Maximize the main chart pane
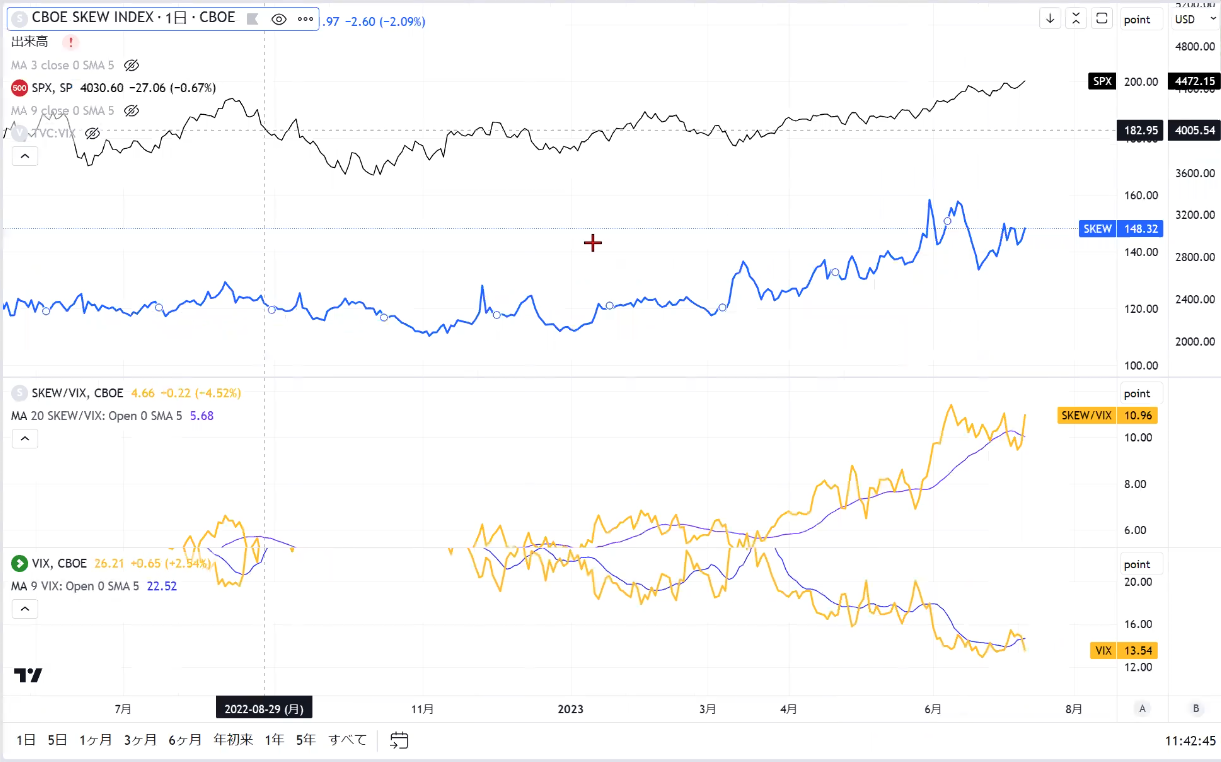The height and width of the screenshot is (762, 1221). 1102,18
